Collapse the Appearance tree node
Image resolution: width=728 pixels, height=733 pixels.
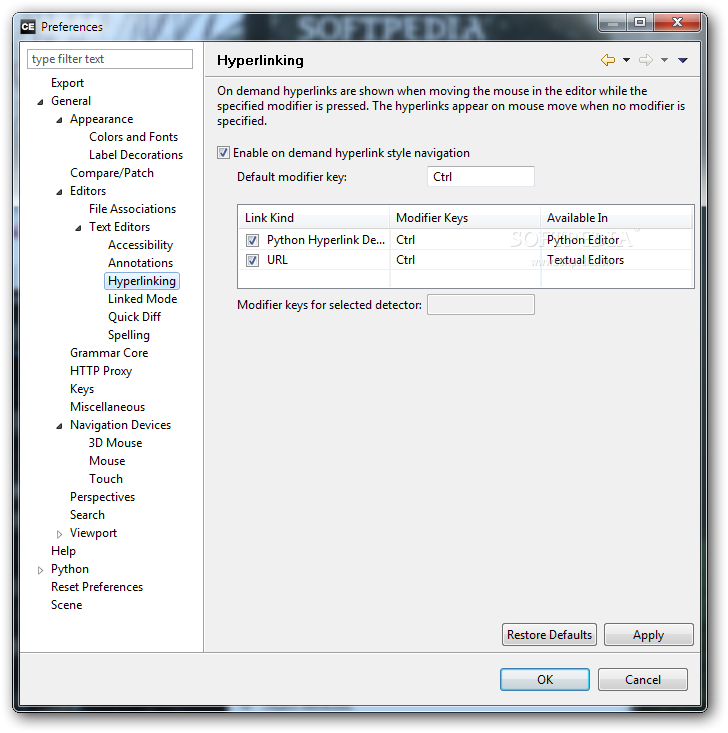(59, 120)
